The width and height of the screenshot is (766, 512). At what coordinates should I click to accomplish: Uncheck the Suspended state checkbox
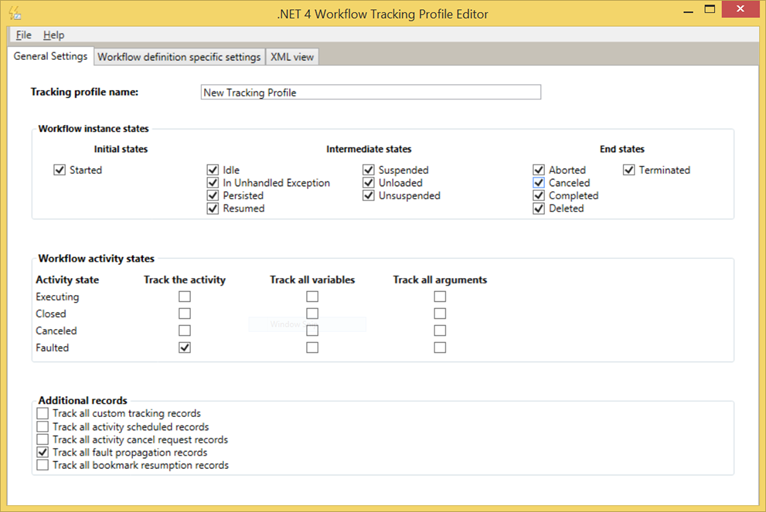pyautogui.click(x=369, y=170)
